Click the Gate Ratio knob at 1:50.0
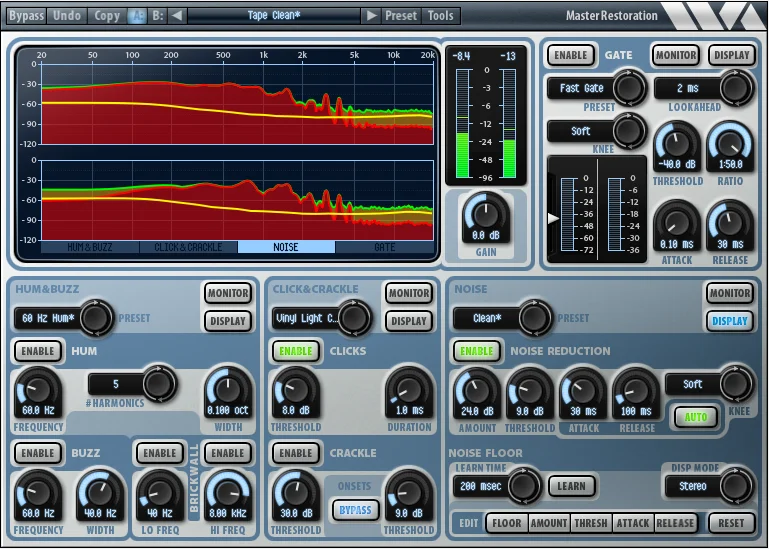The image size is (769, 549). [x=730, y=144]
